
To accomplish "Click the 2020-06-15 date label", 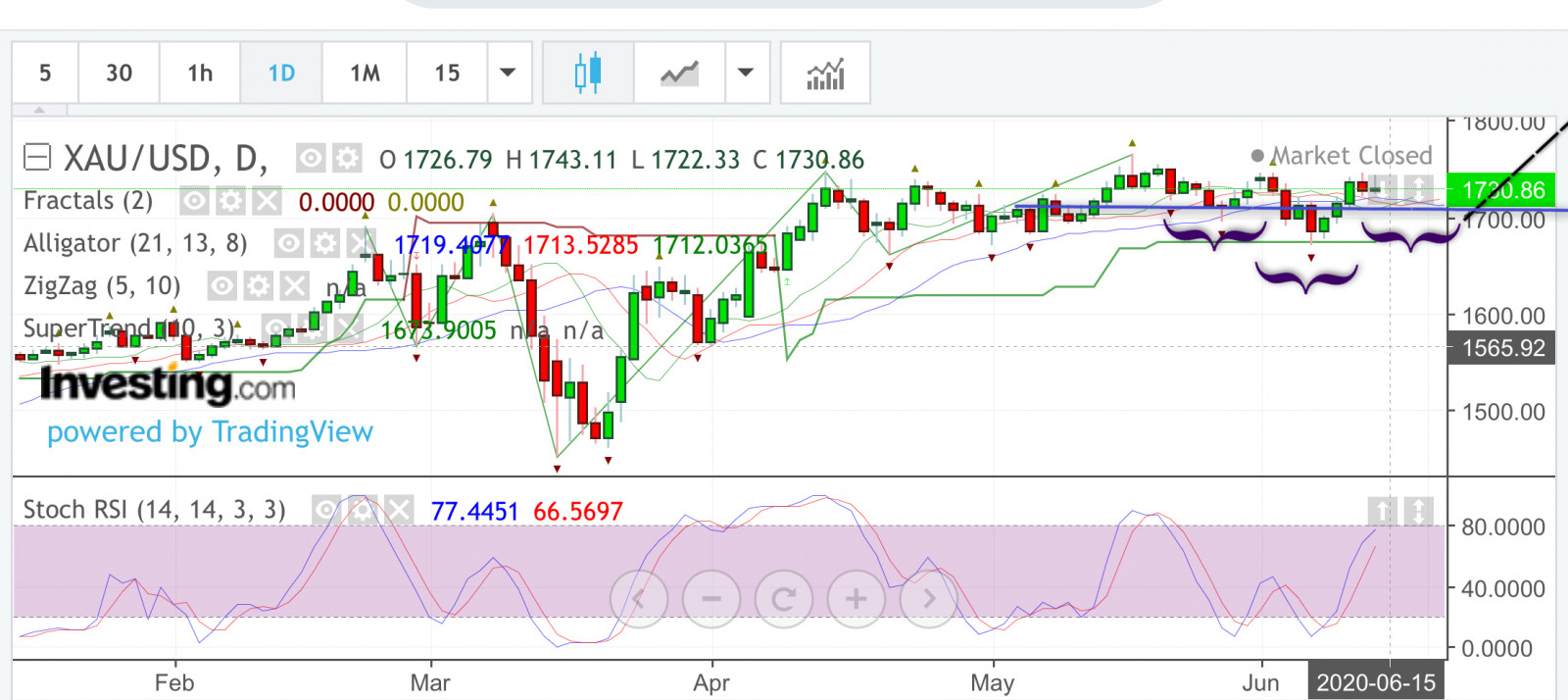I will tap(1376, 682).
